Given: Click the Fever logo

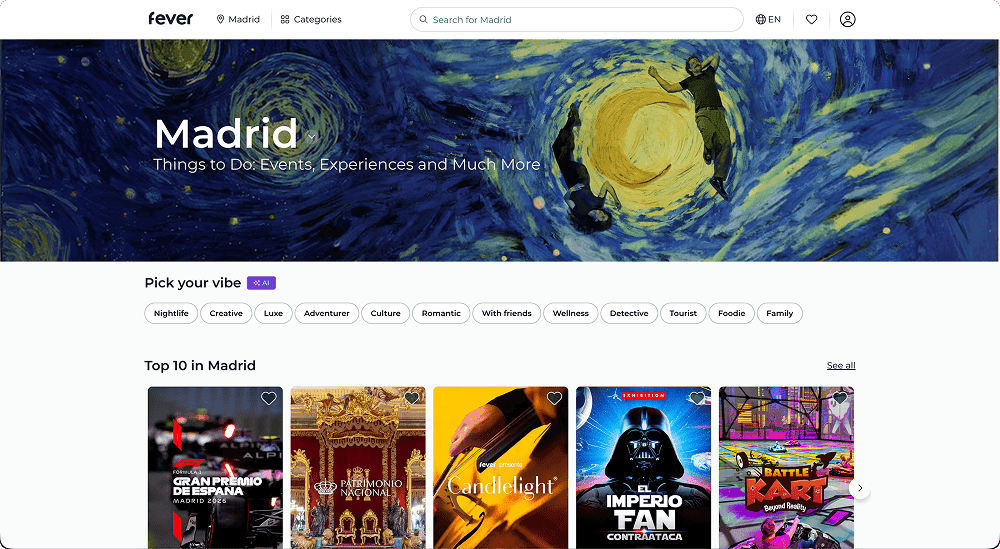Looking at the screenshot, I should [x=170, y=18].
